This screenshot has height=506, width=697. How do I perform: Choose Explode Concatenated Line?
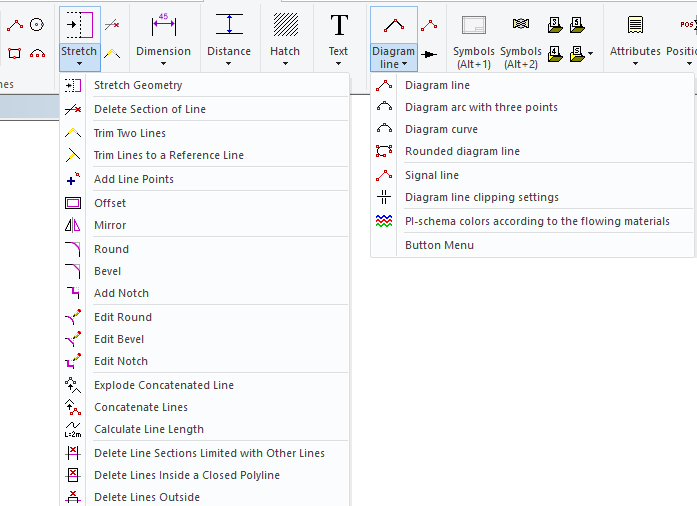[163, 385]
